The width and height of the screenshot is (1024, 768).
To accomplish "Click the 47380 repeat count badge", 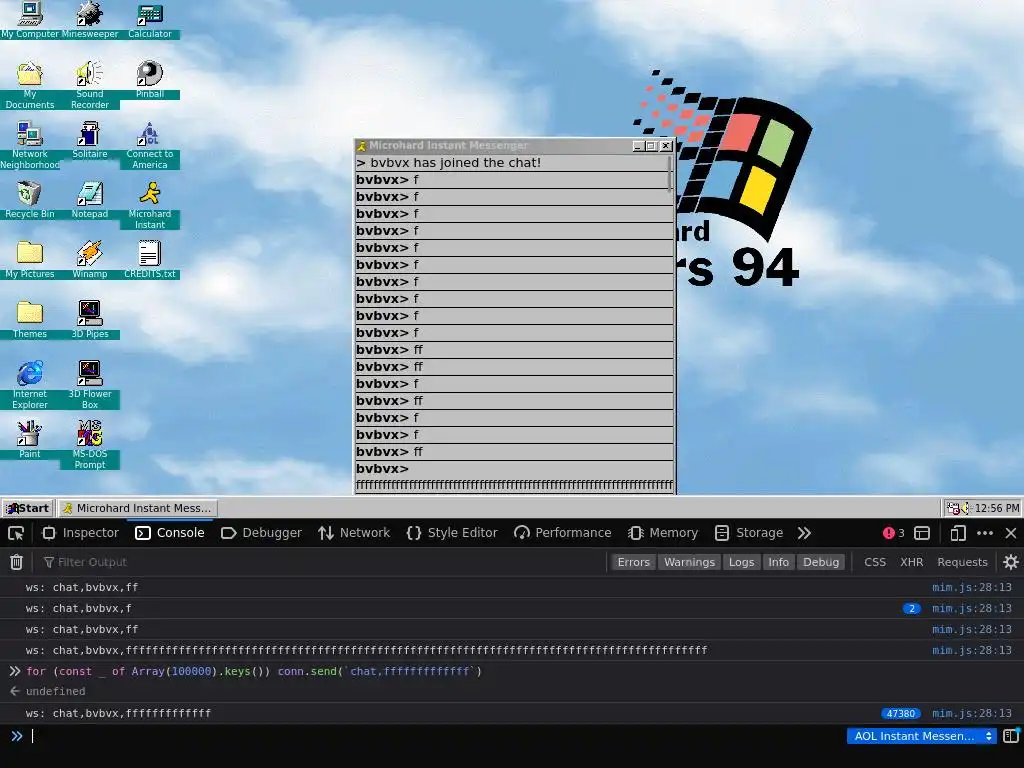I will (901, 713).
